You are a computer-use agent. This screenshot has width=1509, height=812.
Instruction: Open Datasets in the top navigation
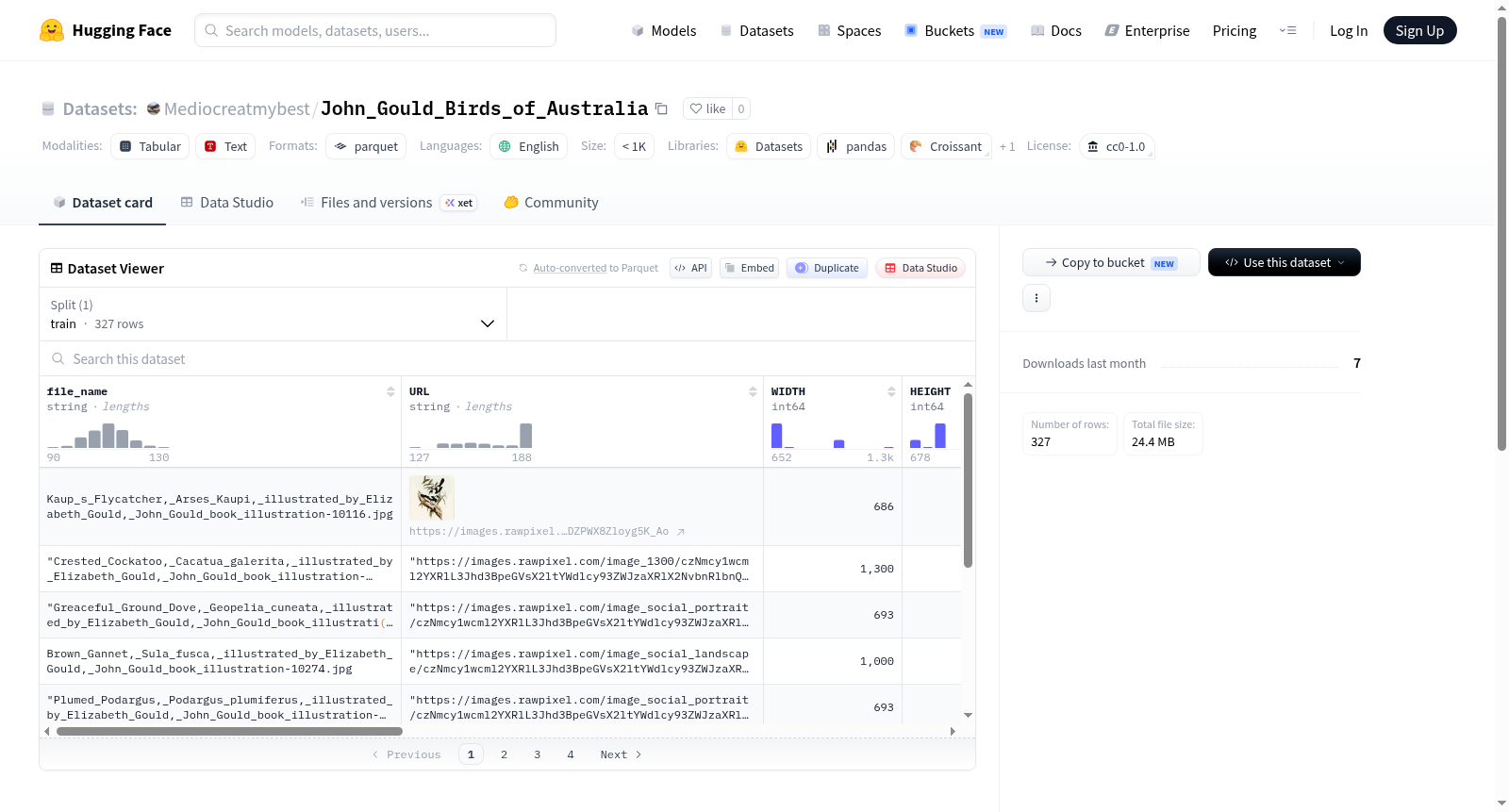pyautogui.click(x=756, y=30)
